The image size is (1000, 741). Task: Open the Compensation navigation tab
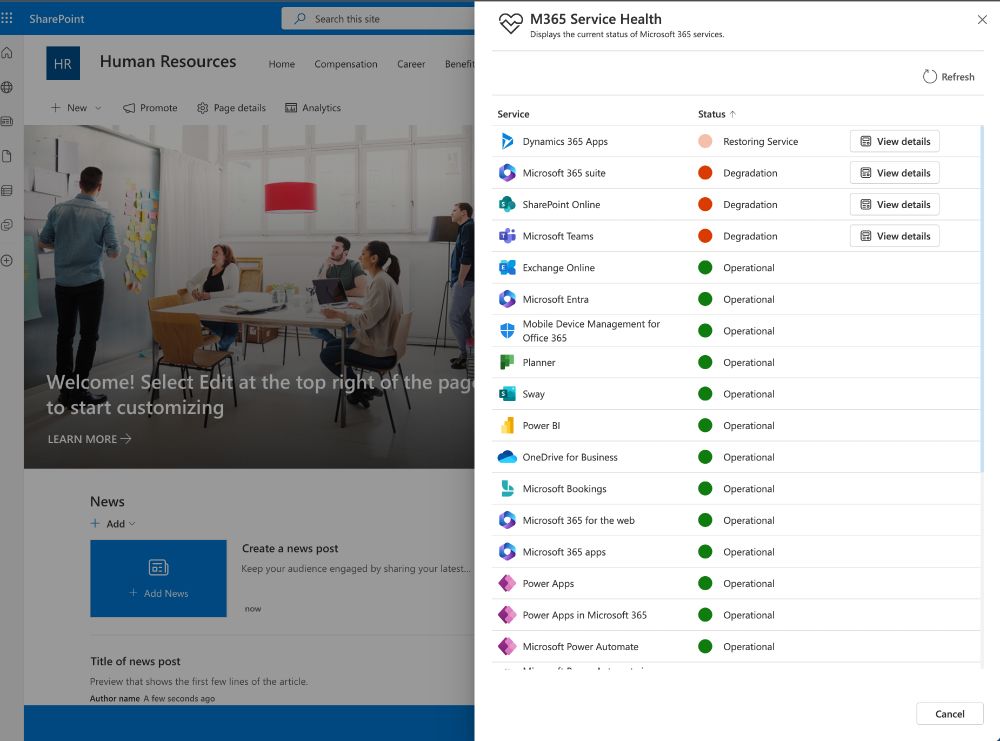(346, 64)
